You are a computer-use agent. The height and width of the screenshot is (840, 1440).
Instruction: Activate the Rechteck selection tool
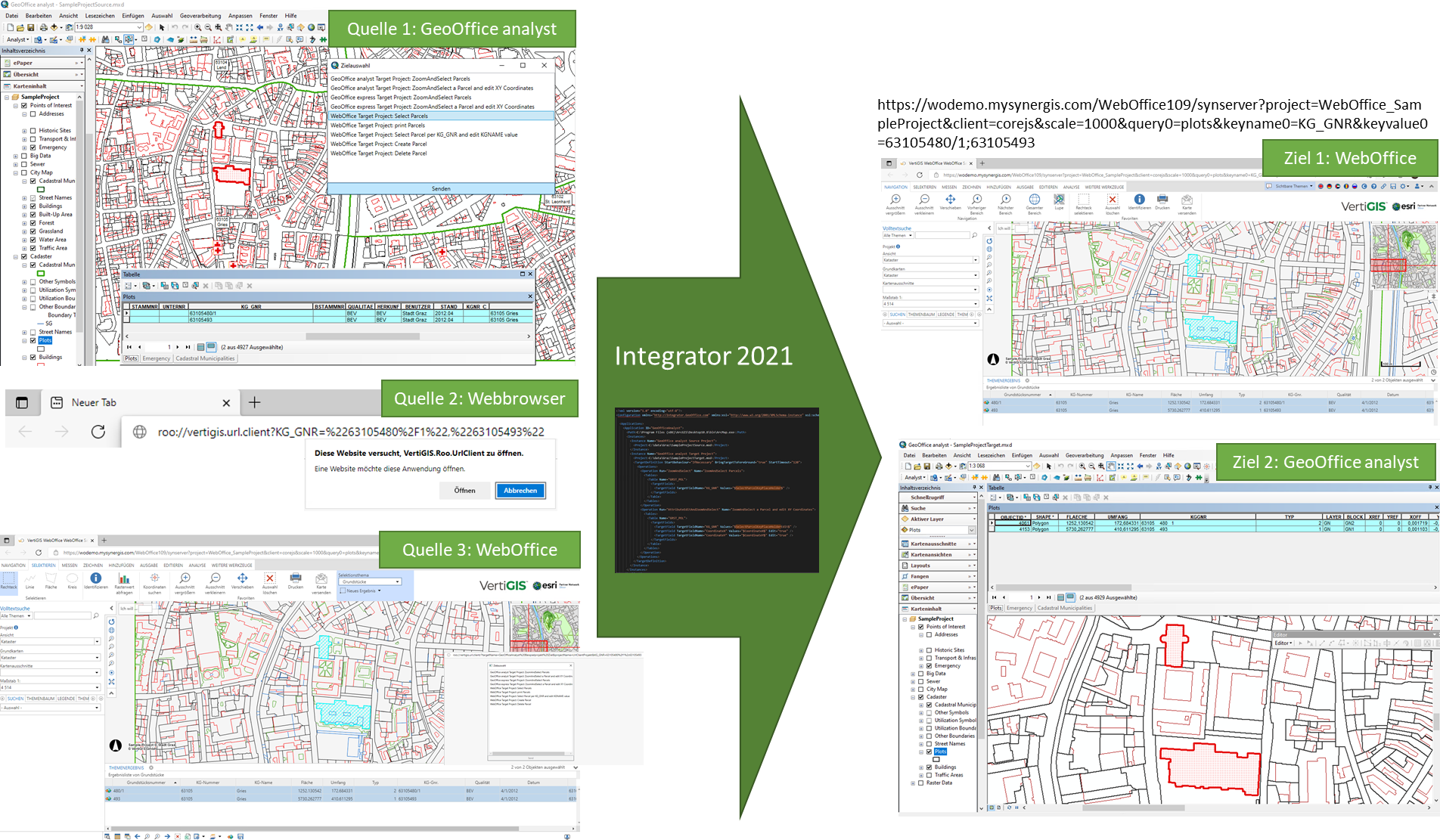click(x=8, y=579)
